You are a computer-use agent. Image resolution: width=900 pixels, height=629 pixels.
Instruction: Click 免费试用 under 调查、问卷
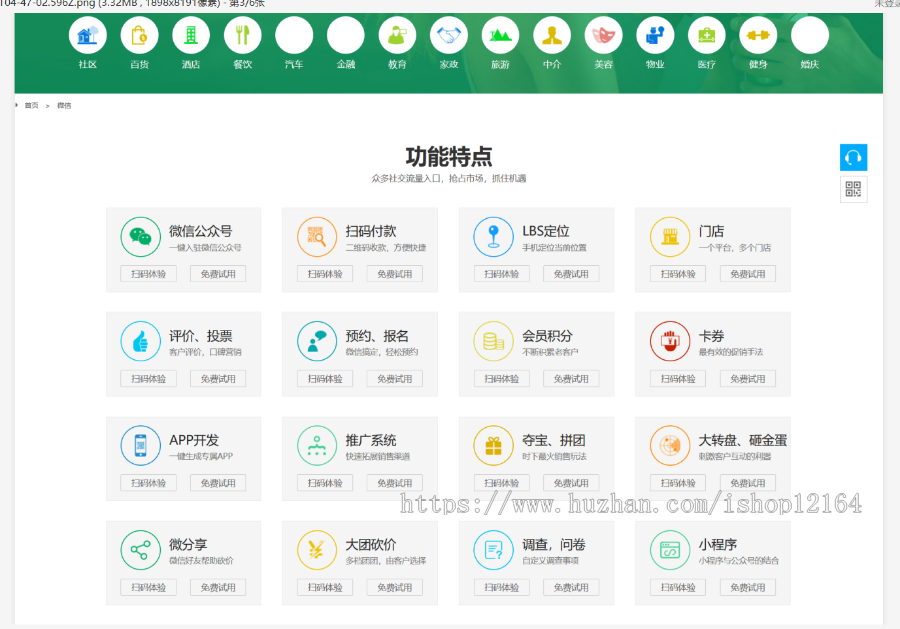[571, 587]
